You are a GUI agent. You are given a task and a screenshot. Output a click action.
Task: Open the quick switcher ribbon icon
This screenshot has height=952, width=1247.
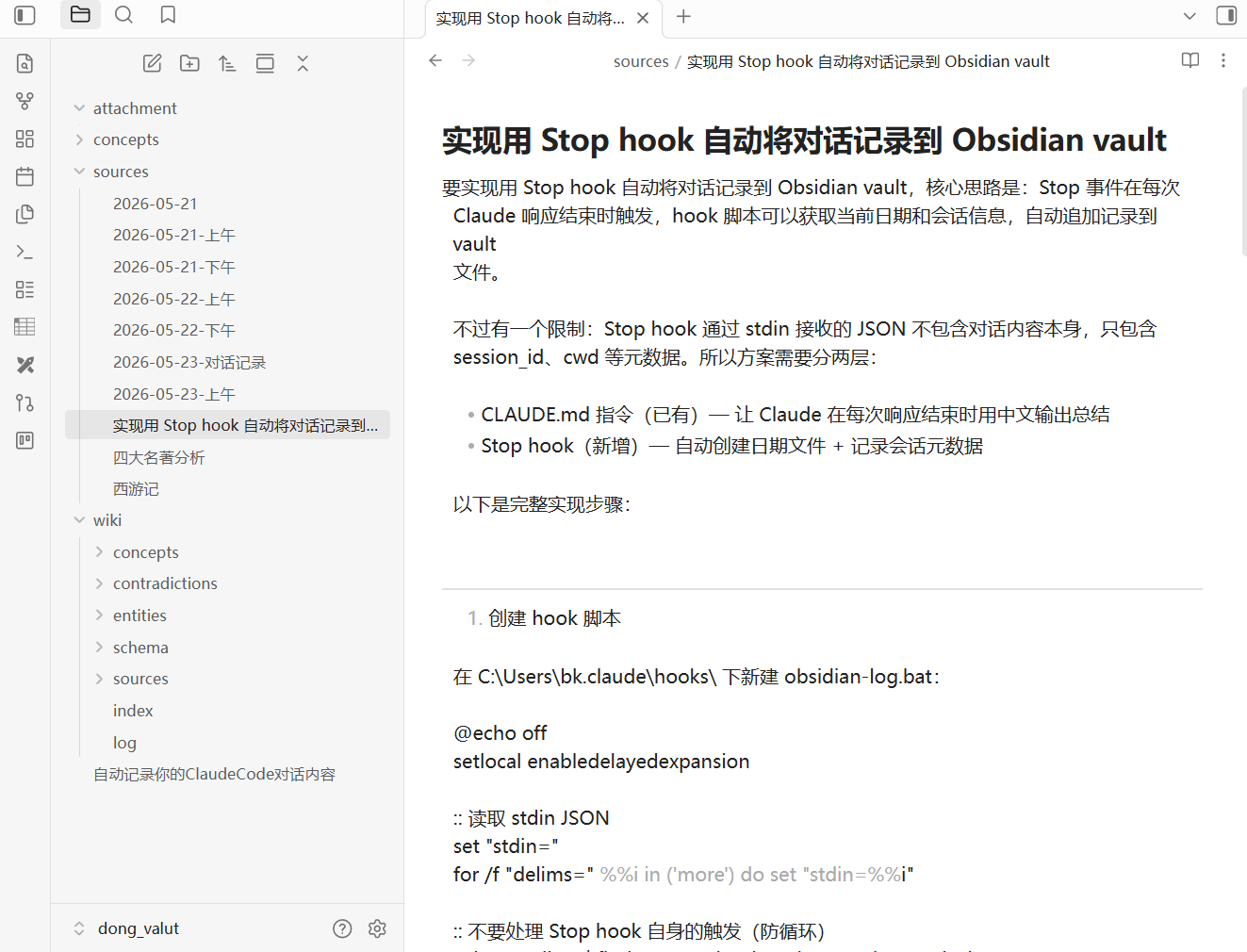[x=25, y=63]
